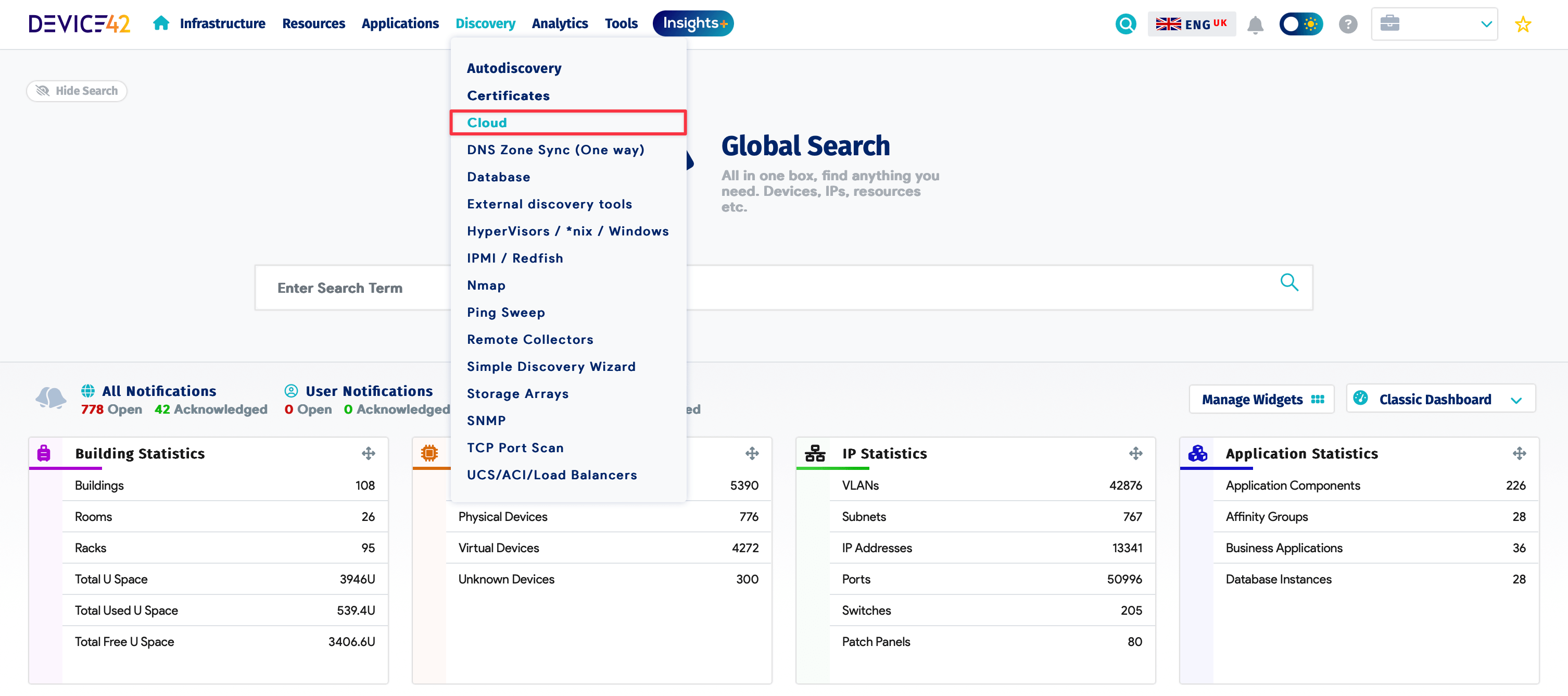This screenshot has width=1568, height=696.
Task: Click move handle on the device statistics widget
Action: pyautogui.click(x=752, y=453)
